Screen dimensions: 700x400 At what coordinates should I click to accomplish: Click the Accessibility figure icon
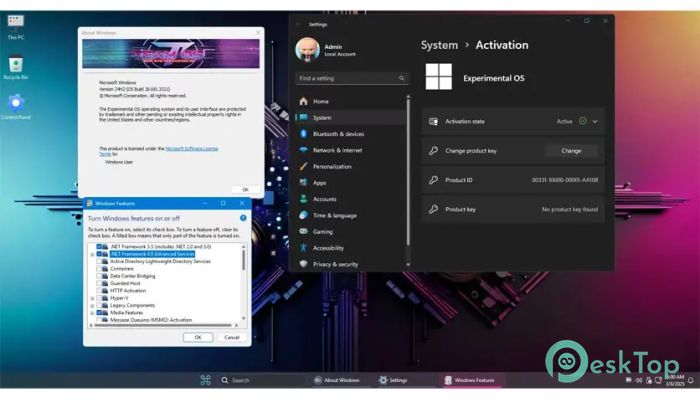click(x=304, y=248)
